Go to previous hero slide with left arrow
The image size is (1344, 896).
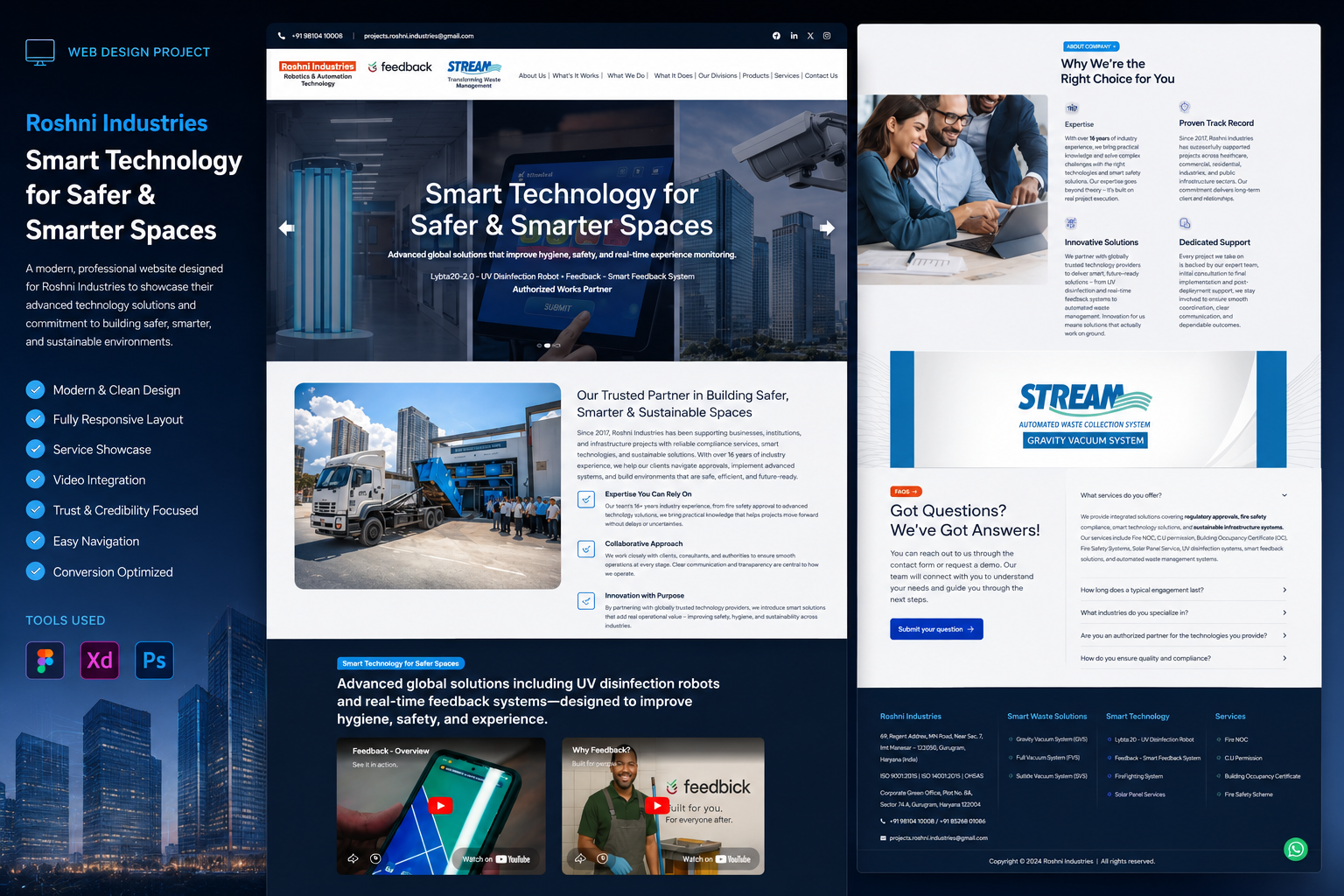[286, 227]
